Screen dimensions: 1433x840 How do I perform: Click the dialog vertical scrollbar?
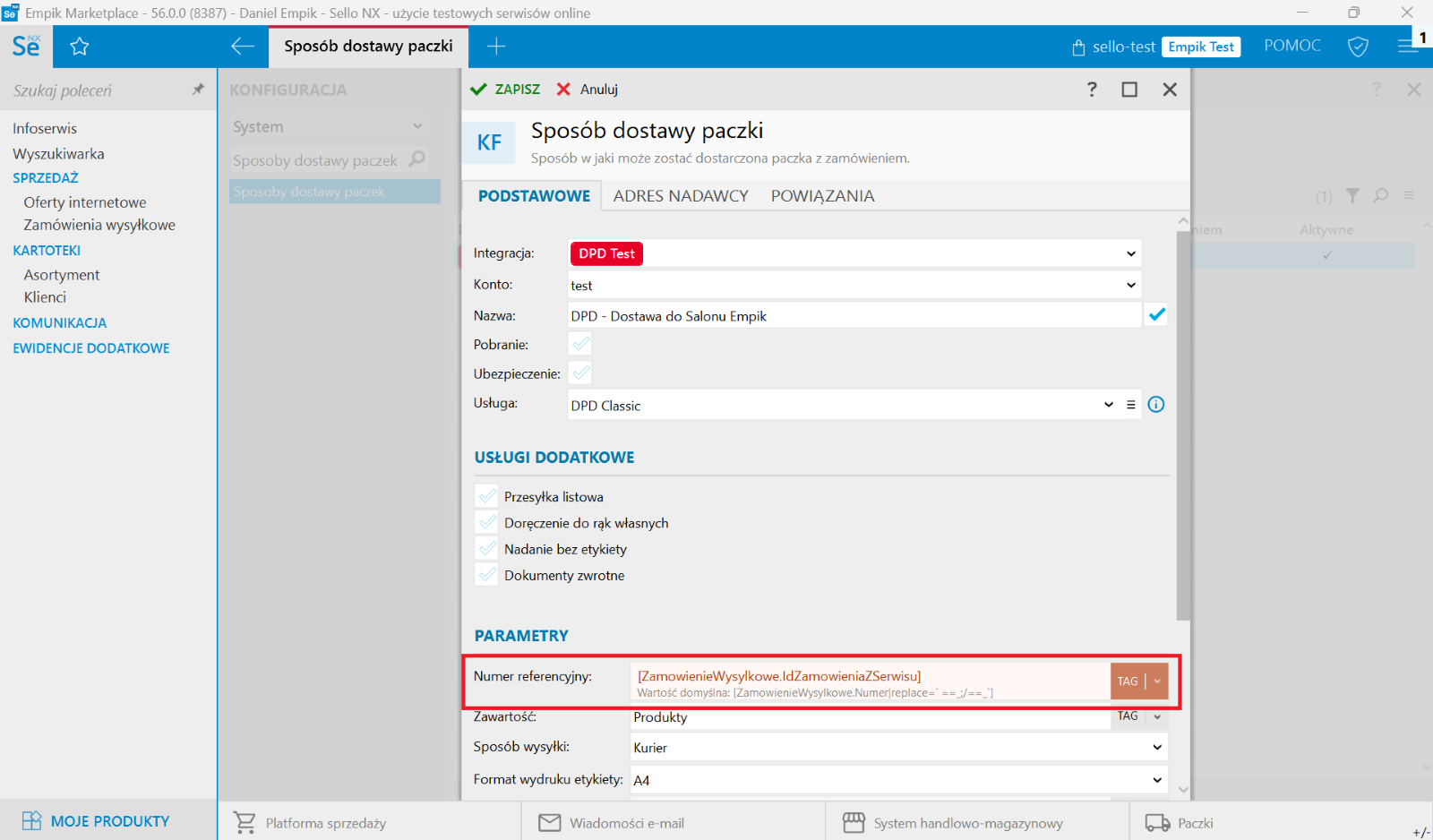click(x=1183, y=421)
